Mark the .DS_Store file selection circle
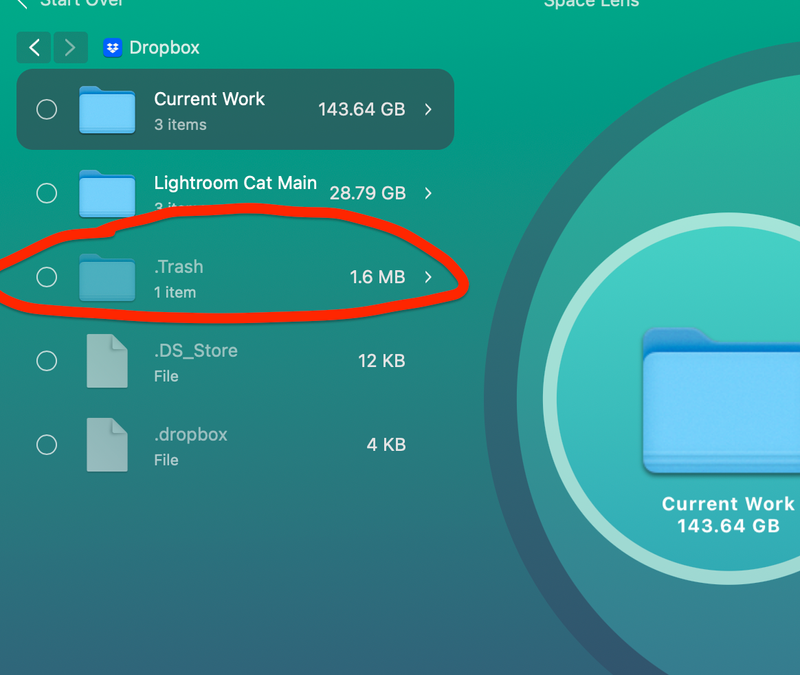Viewport: 800px width, 675px height. [x=47, y=361]
